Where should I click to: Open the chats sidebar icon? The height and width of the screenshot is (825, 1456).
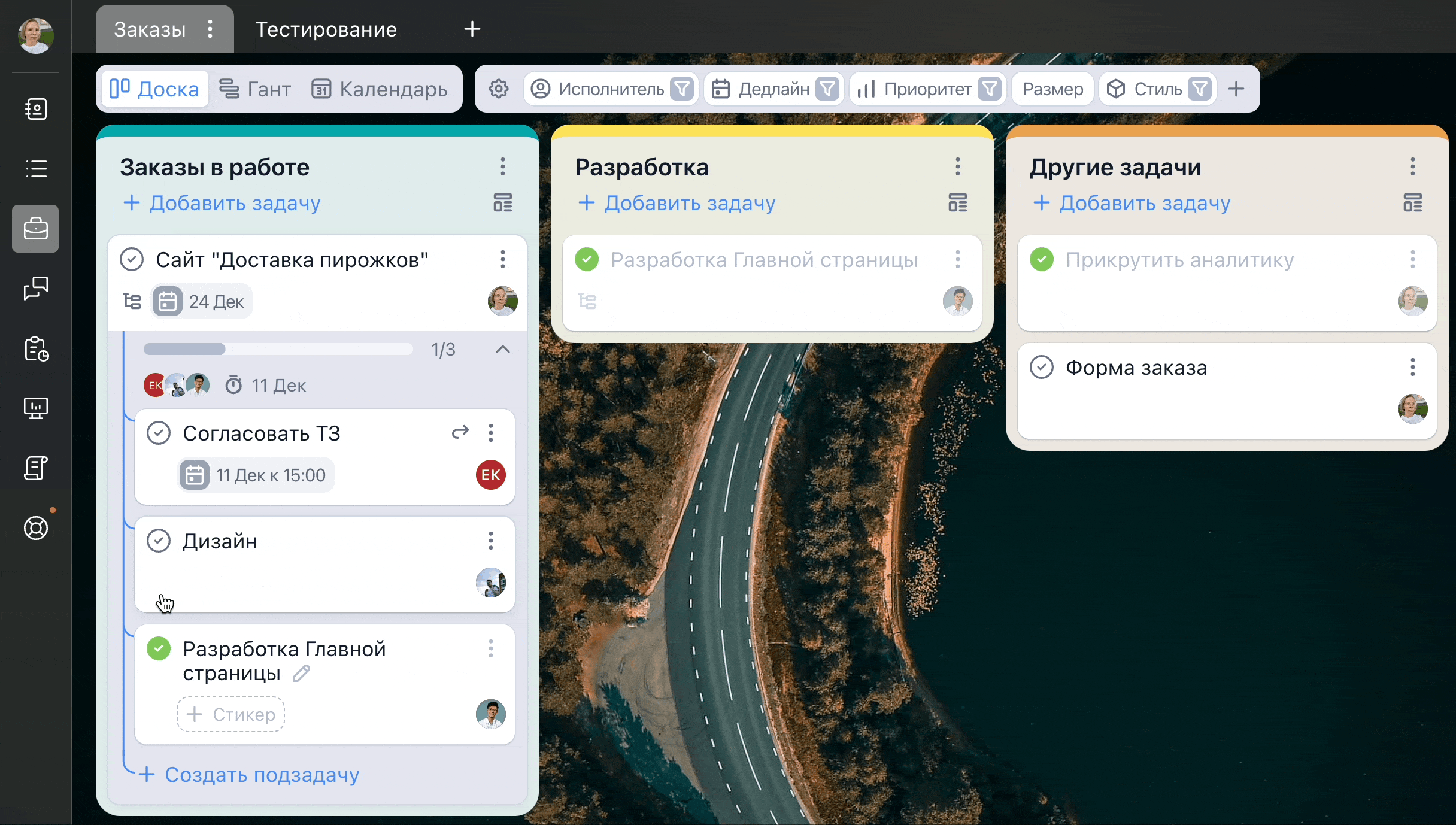tap(36, 289)
